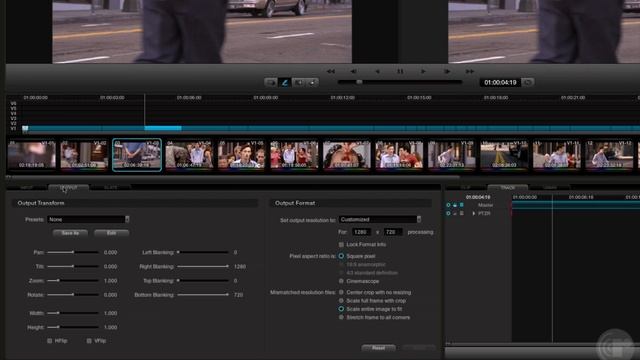Click the Left Blanking slider
640x360 pixels.
pos(203,252)
